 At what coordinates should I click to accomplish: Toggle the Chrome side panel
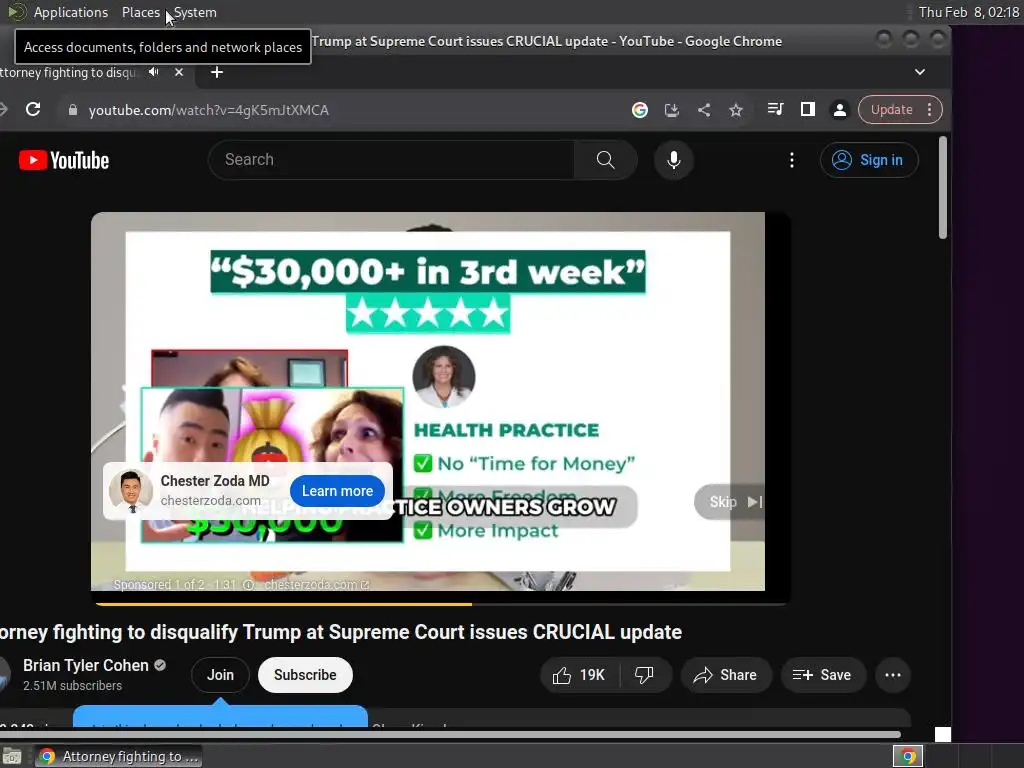coord(808,110)
